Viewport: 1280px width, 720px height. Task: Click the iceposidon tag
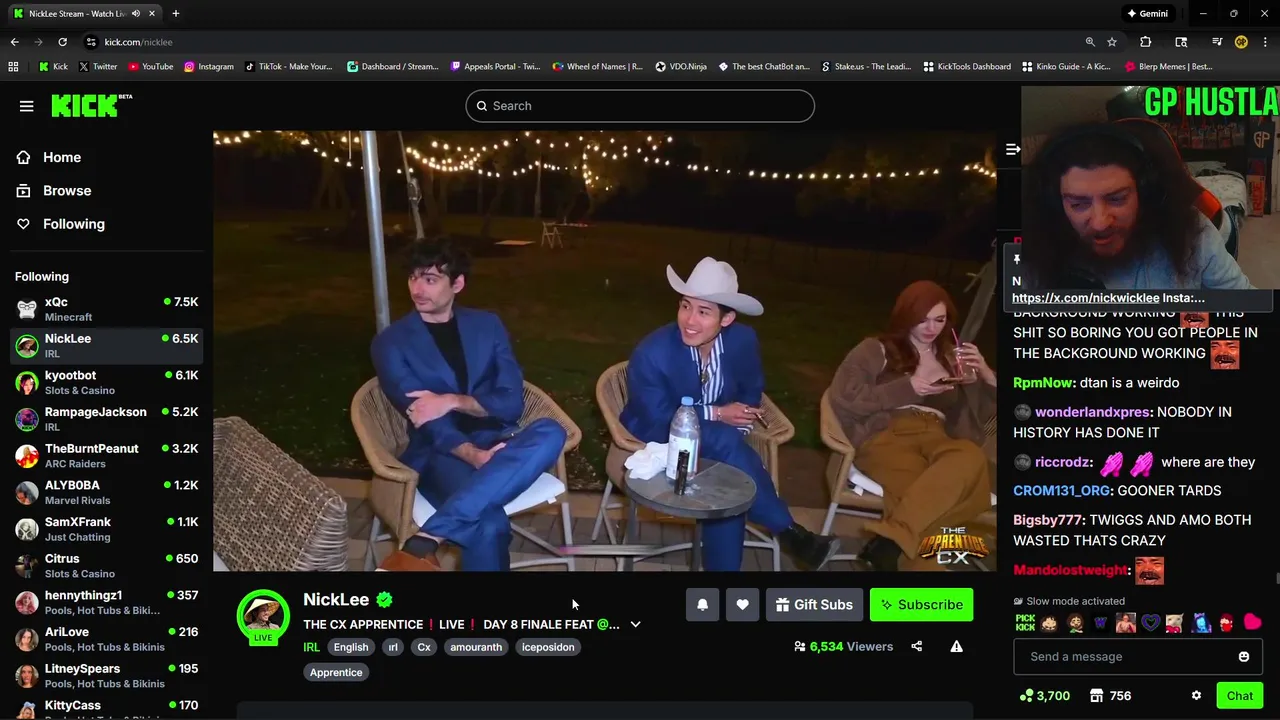coord(548,647)
